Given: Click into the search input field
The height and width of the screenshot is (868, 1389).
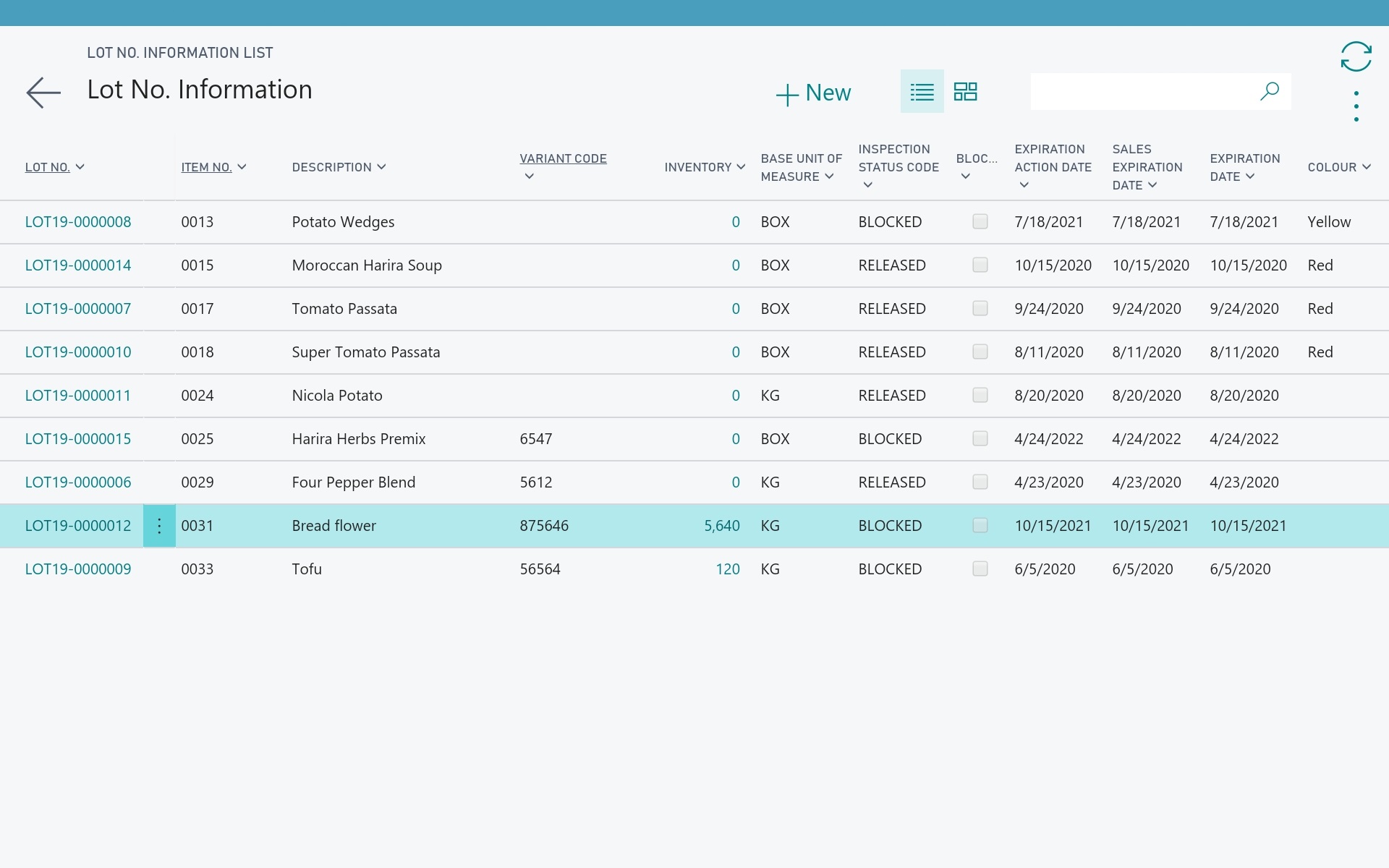Looking at the screenshot, I should (x=1143, y=91).
